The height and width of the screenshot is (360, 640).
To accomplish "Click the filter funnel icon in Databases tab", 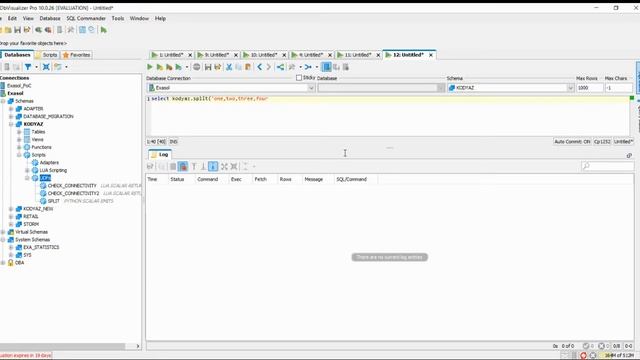I will coord(28,67).
